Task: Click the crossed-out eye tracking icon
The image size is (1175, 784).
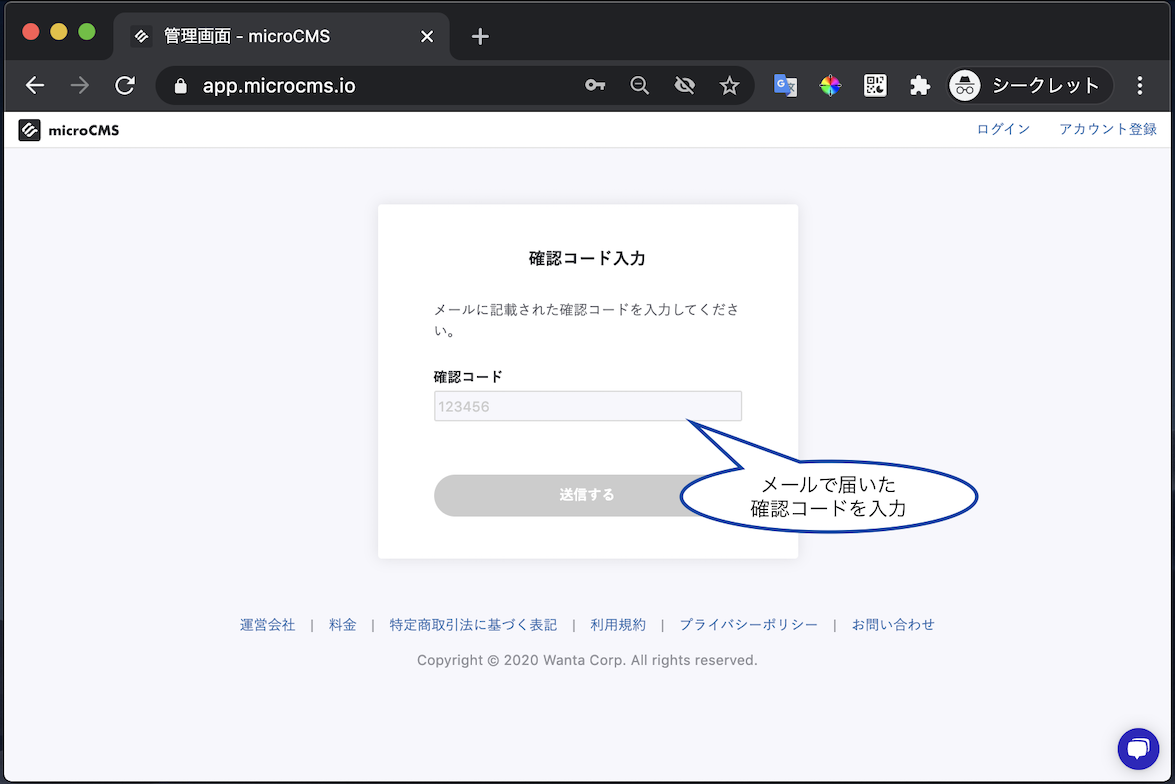Action: coord(684,85)
